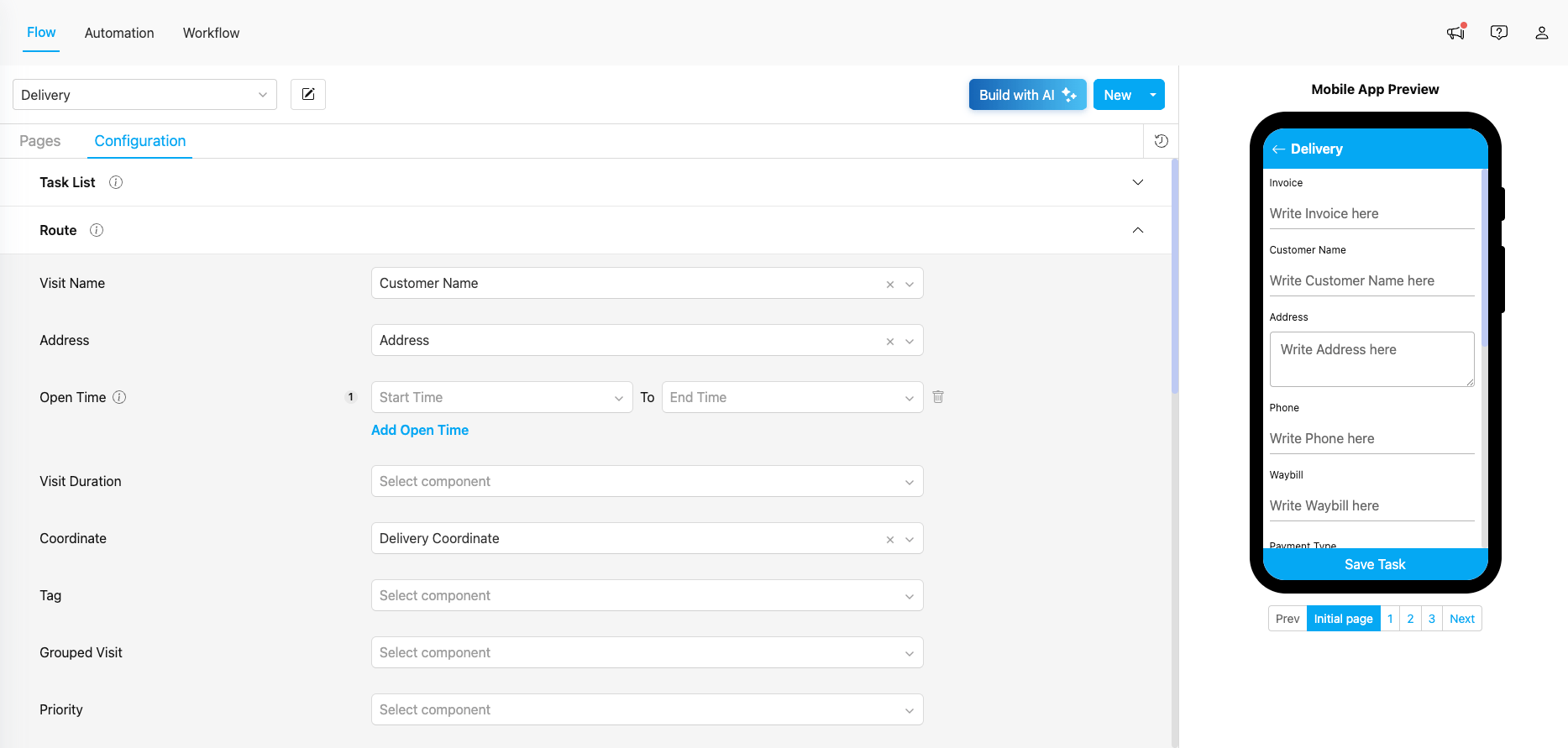Screen dimensions: 1568x748
Task: Clear the Coordinate field selection
Action: click(x=890, y=540)
